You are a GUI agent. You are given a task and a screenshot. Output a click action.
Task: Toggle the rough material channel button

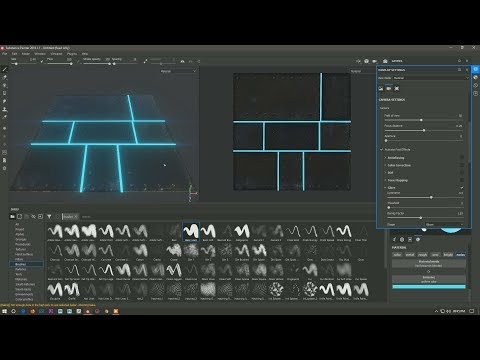(422, 255)
